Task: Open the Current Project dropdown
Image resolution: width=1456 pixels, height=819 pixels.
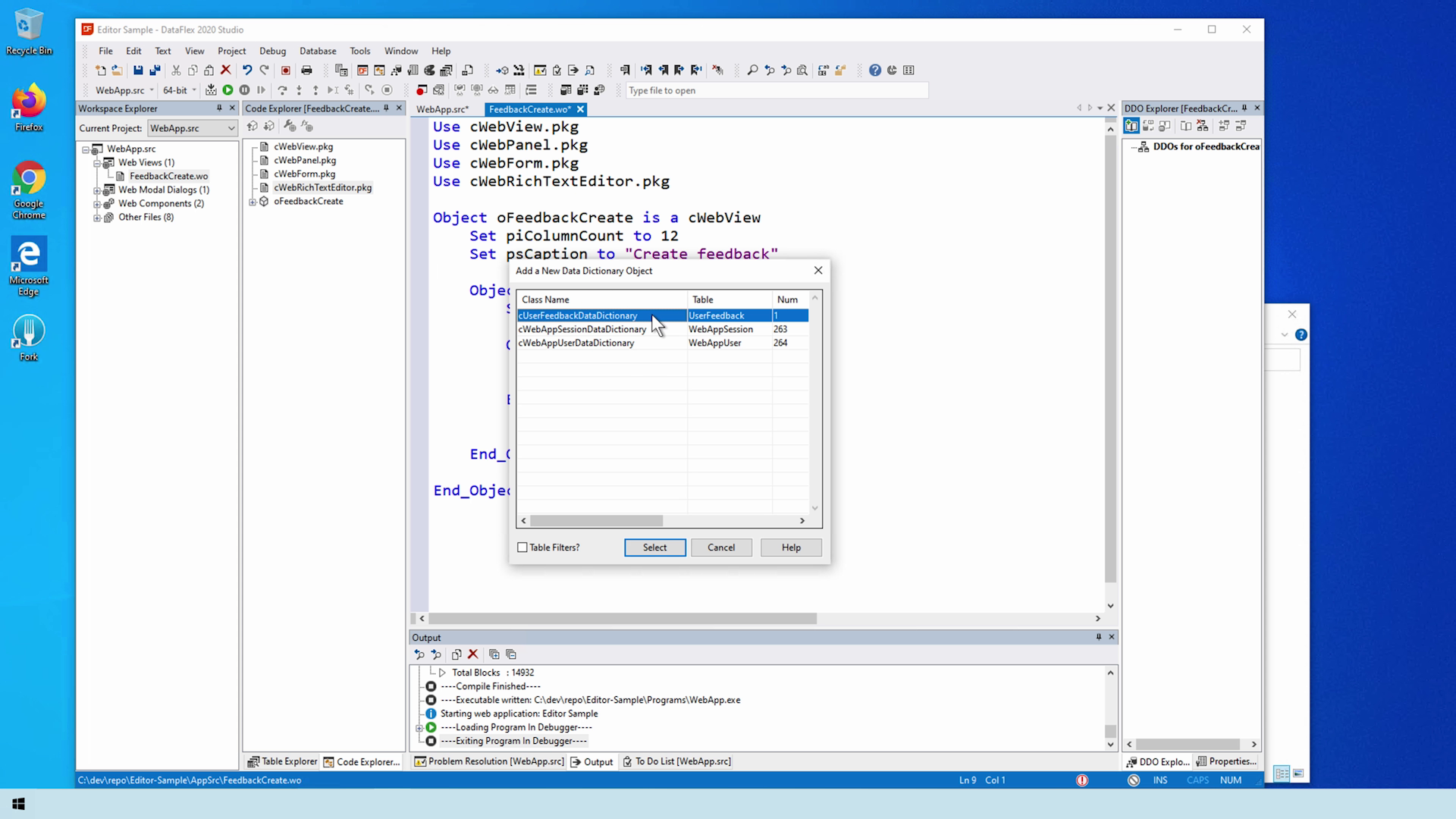Action: tap(231, 128)
